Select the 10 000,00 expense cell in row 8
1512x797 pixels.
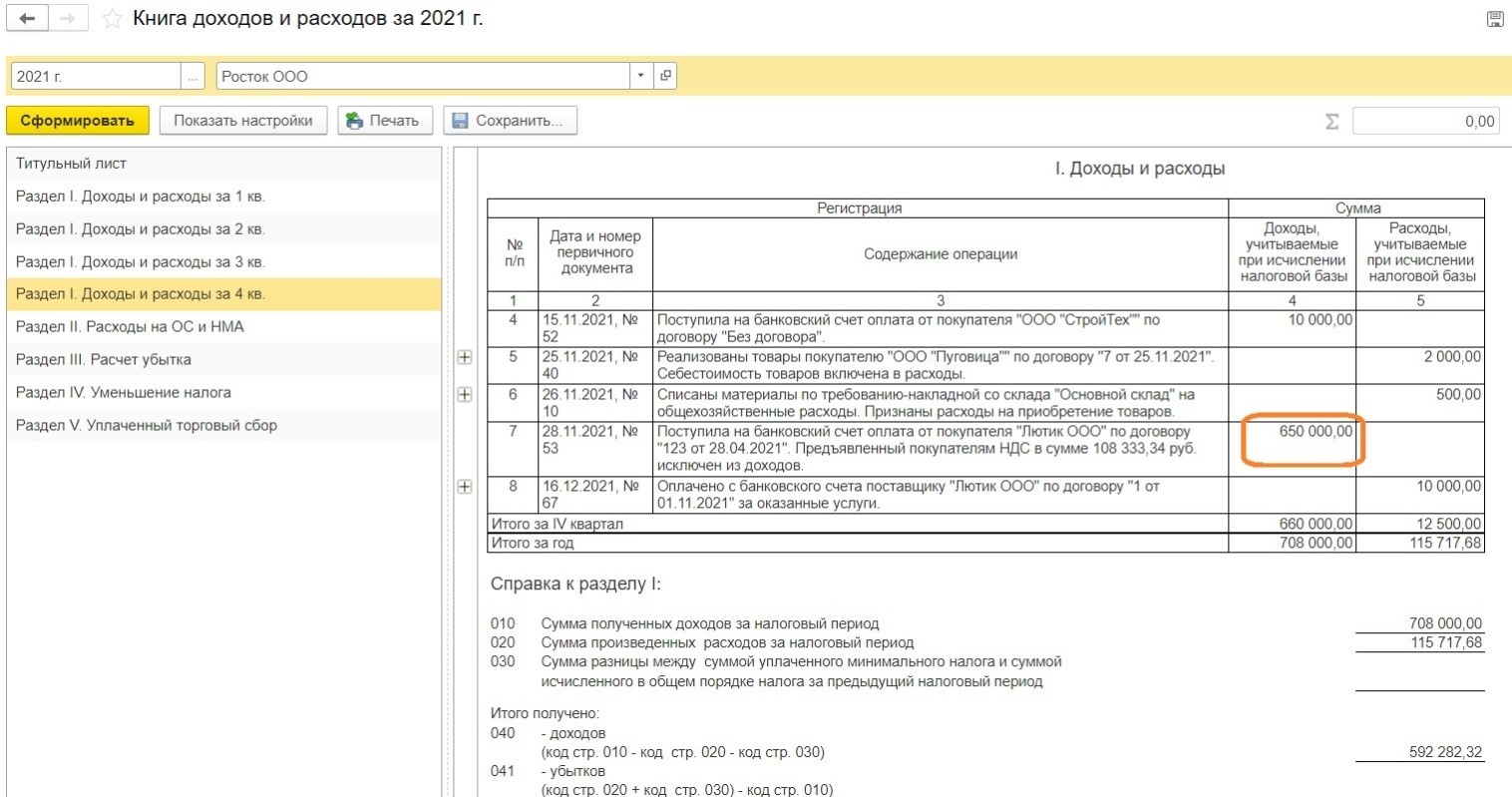tap(1420, 496)
